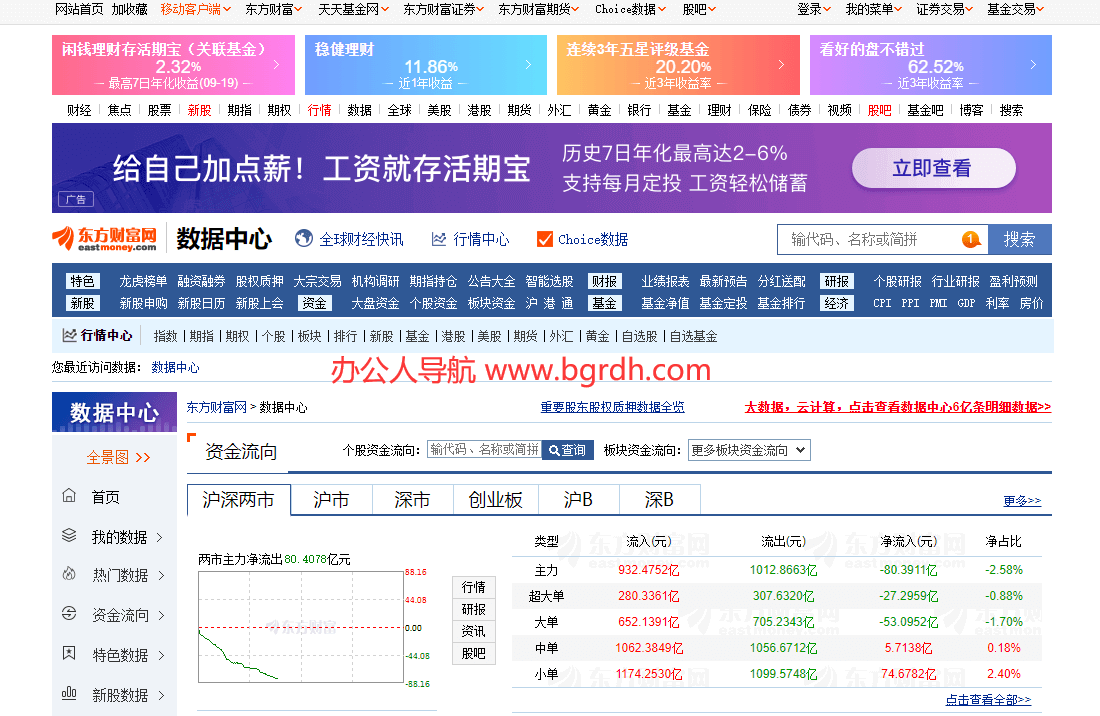Switch to 深市 tab

412,499
